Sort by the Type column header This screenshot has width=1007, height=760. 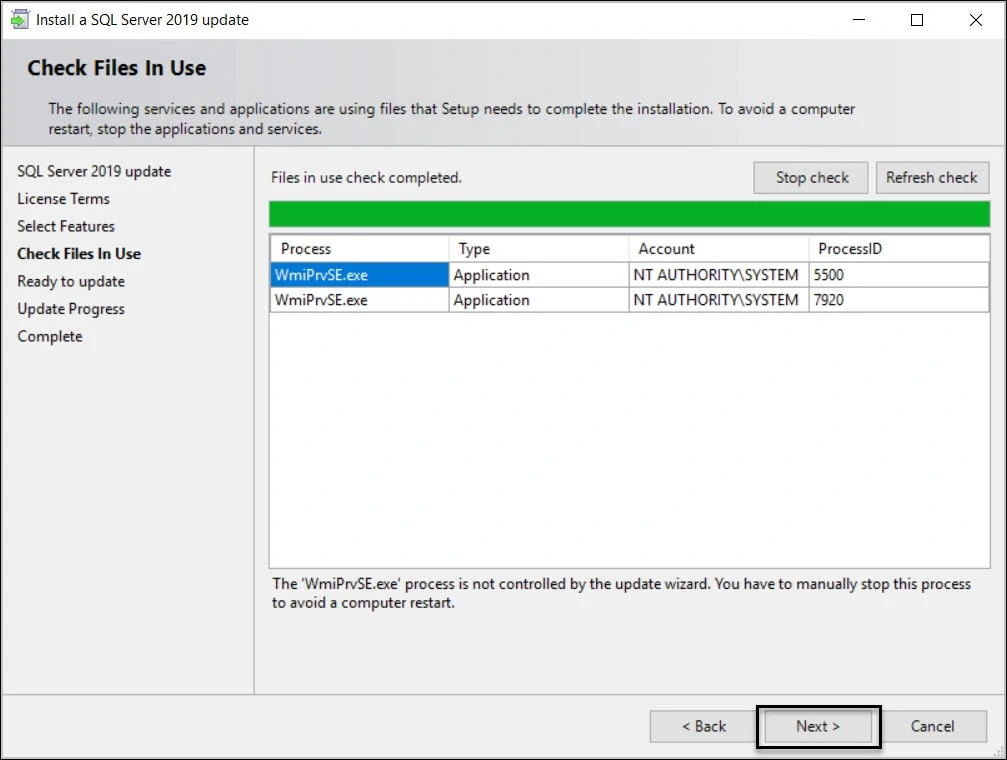(538, 249)
